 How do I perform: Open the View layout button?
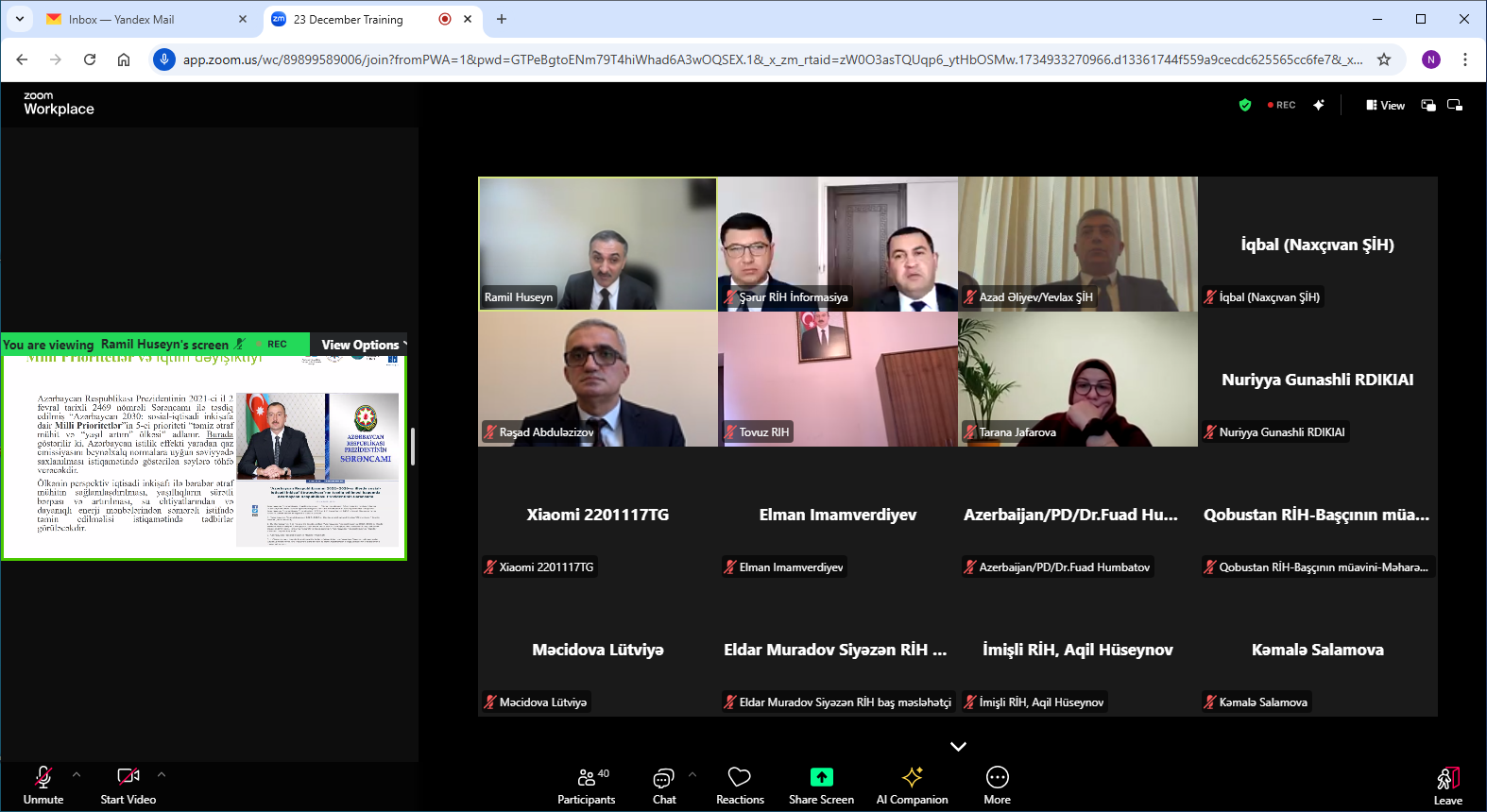[1385, 105]
